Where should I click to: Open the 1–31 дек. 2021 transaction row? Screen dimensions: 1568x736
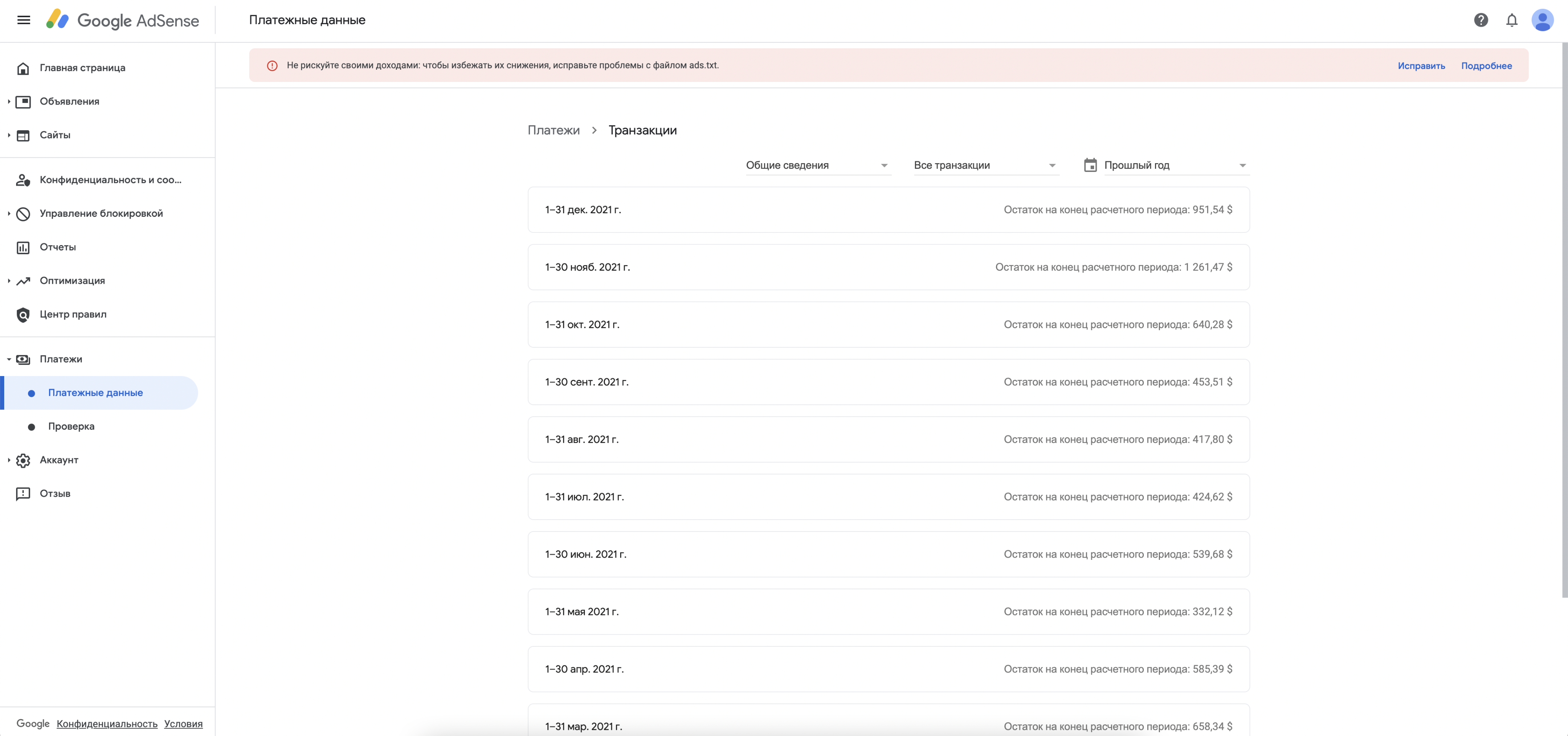[888, 209]
